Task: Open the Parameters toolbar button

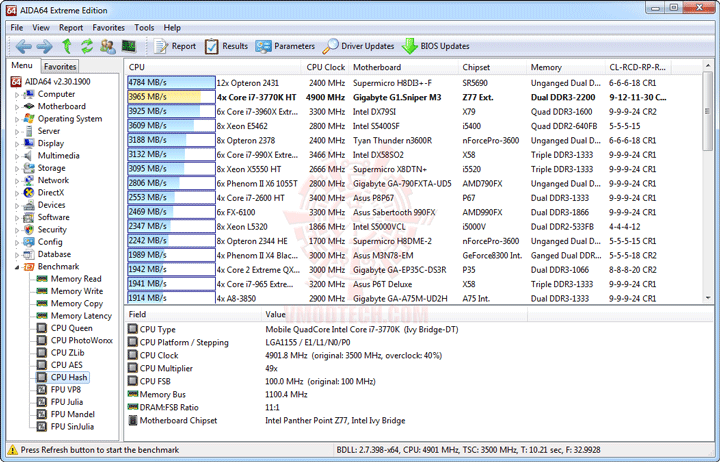Action: [x=285, y=46]
